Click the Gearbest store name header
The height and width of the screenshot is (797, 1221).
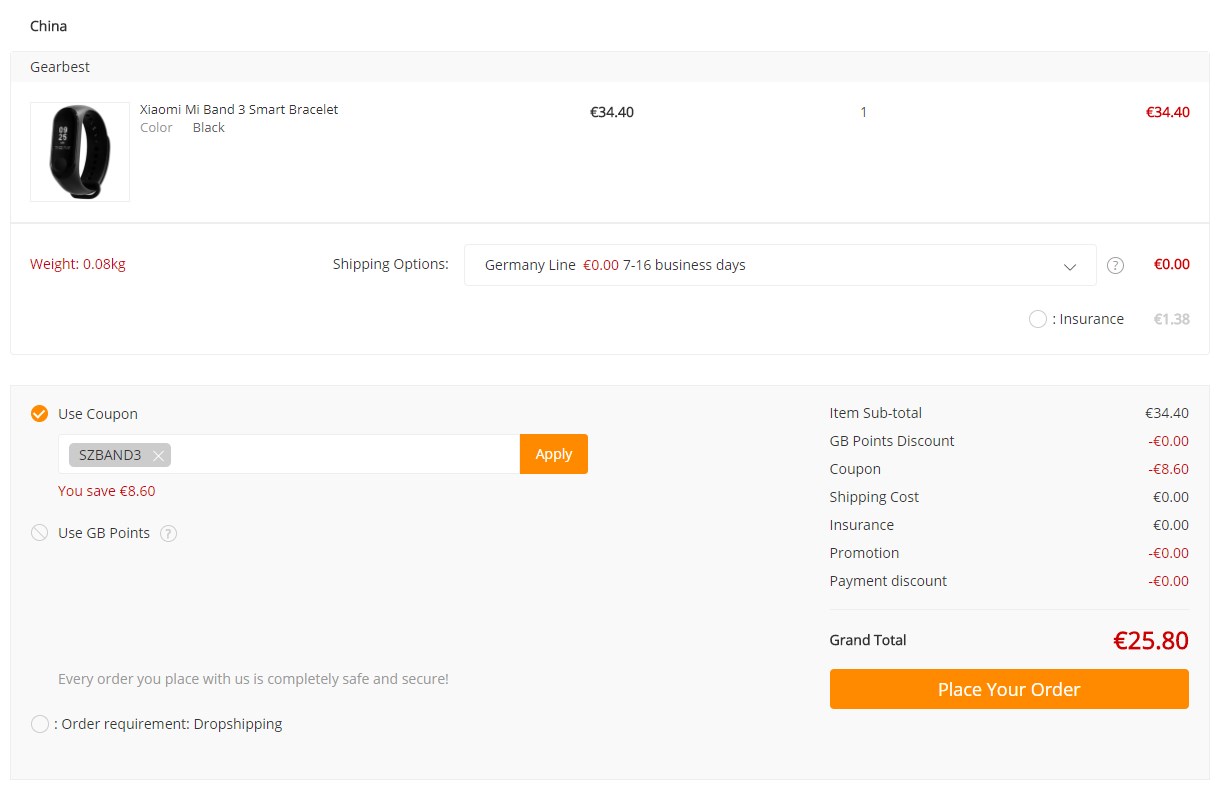pos(60,67)
